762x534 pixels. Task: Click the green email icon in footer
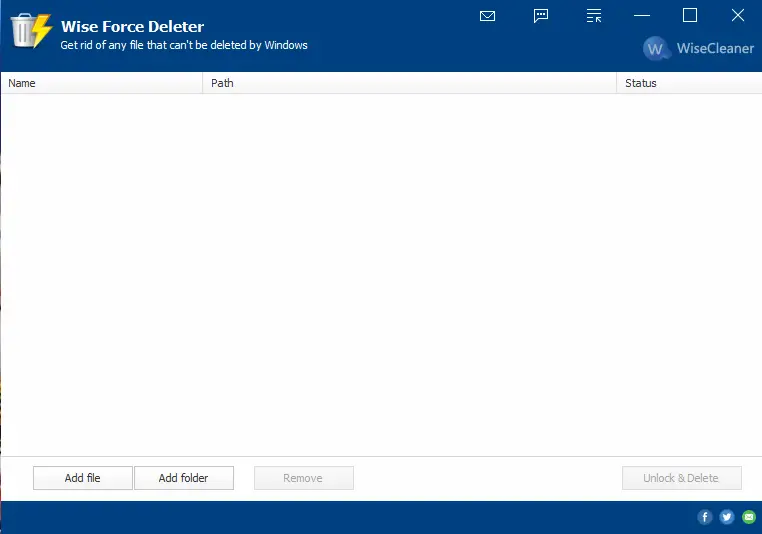pyautogui.click(x=749, y=517)
